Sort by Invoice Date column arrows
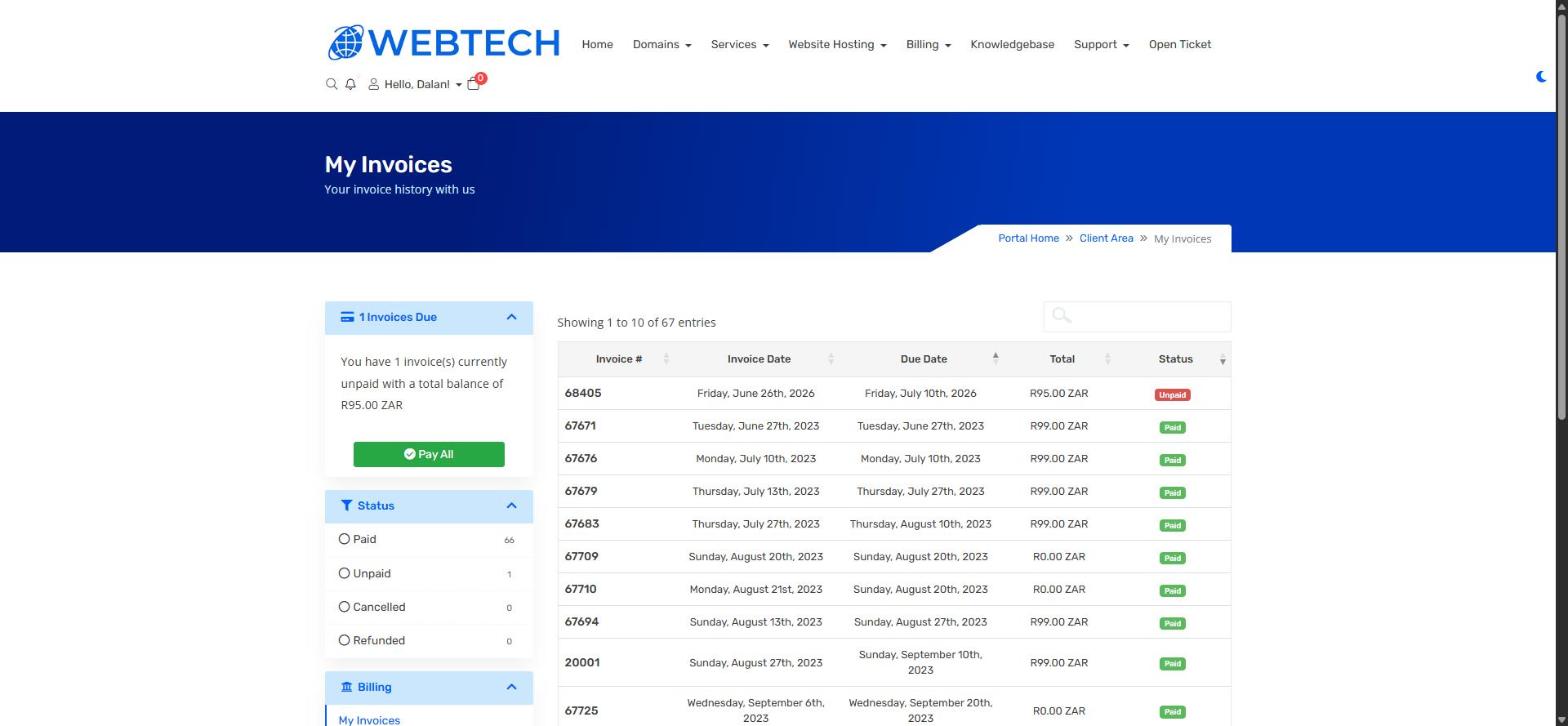 click(x=830, y=359)
